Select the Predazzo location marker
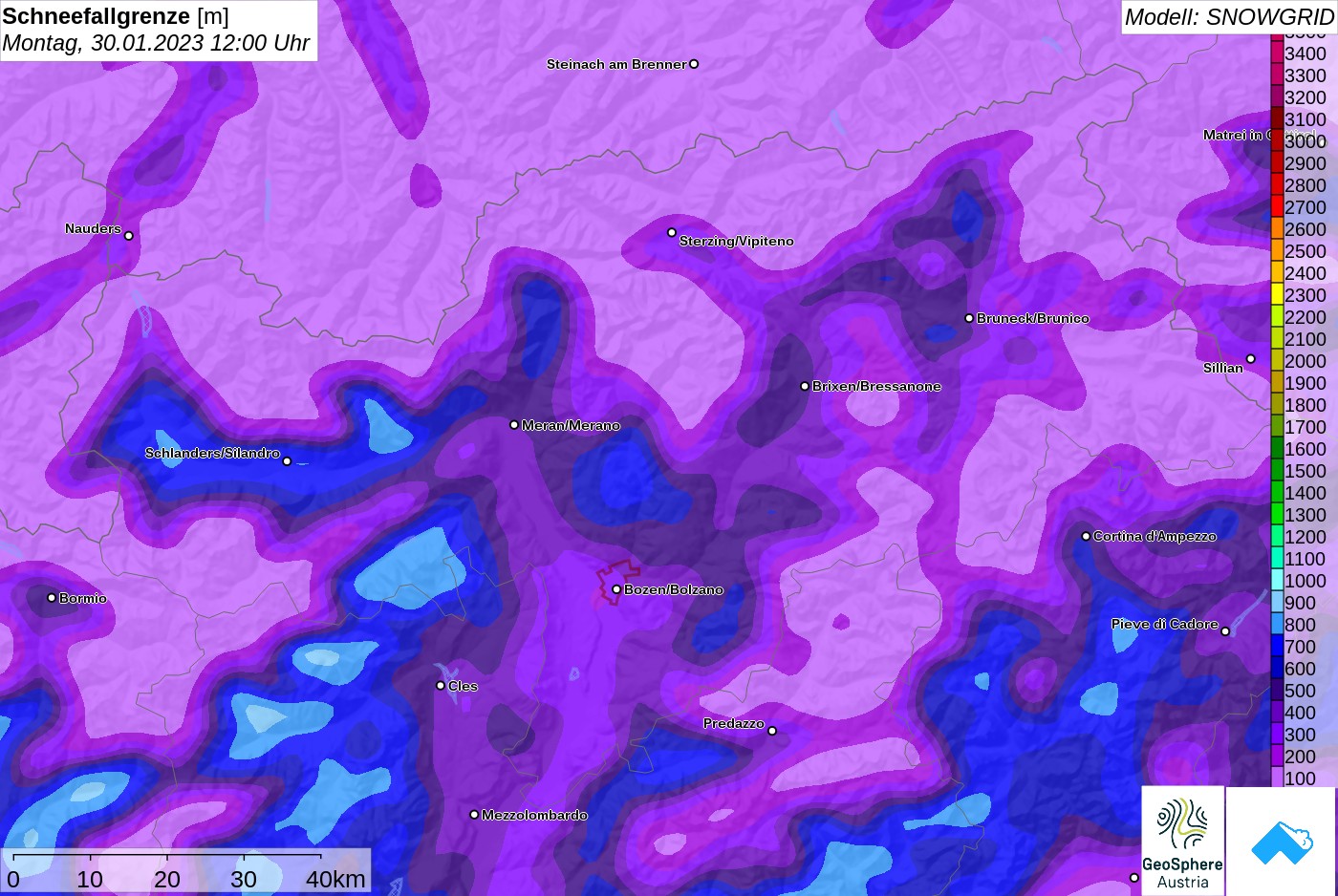This screenshot has width=1338, height=896. (x=772, y=731)
